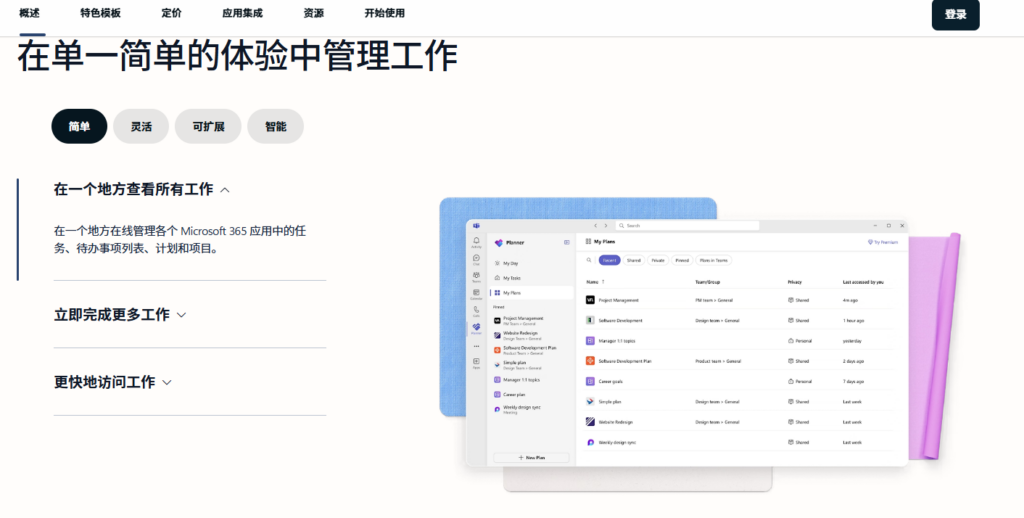Select the 智能 feature pill
Image resolution: width=1024 pixels, height=518 pixels.
click(276, 126)
